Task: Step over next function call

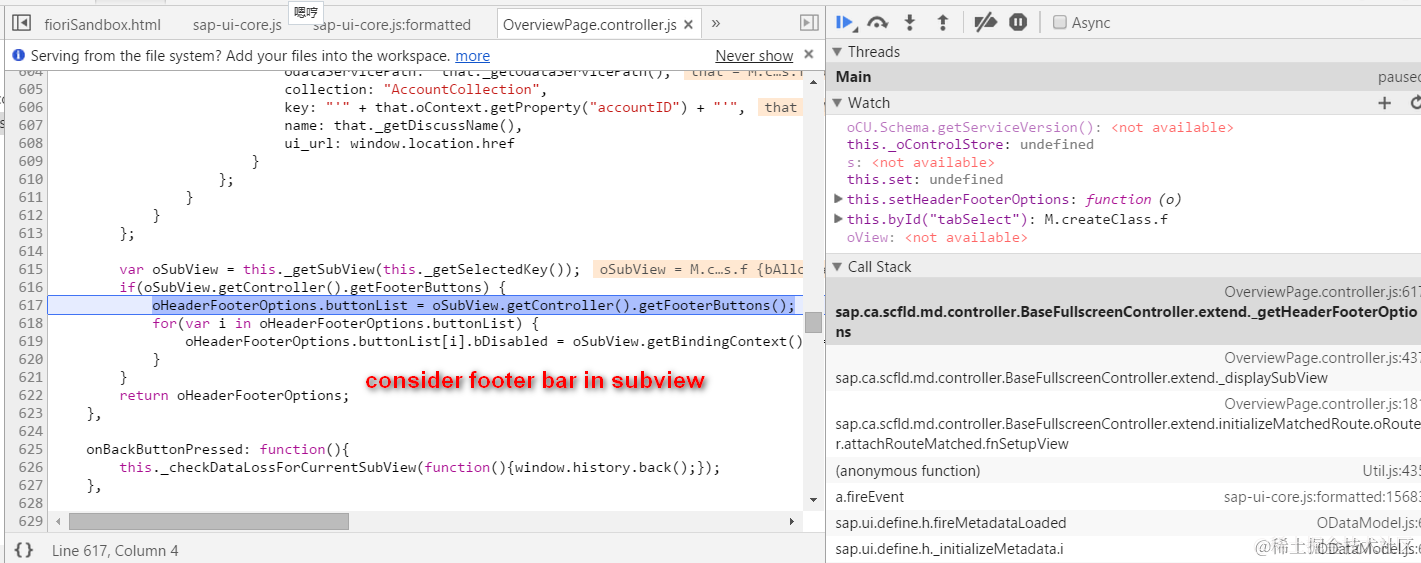Action: 877,22
